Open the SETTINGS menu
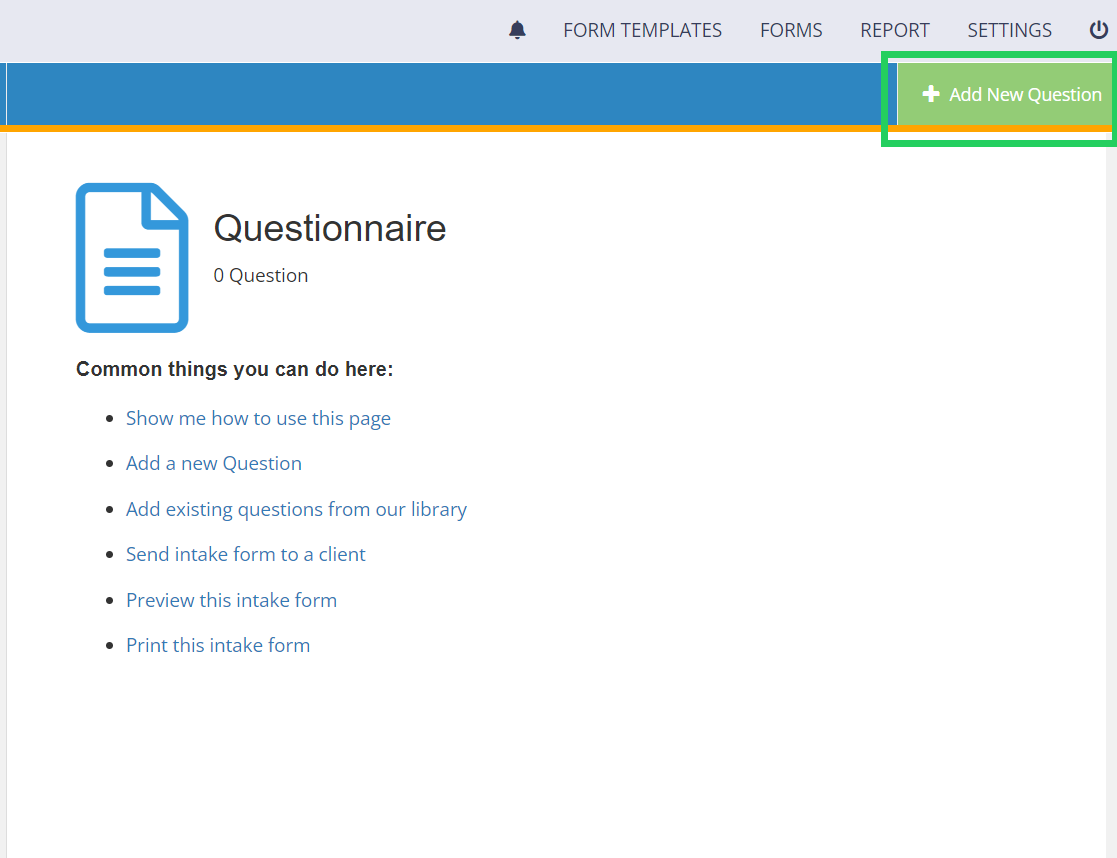This screenshot has height=858, width=1117. (1009, 30)
